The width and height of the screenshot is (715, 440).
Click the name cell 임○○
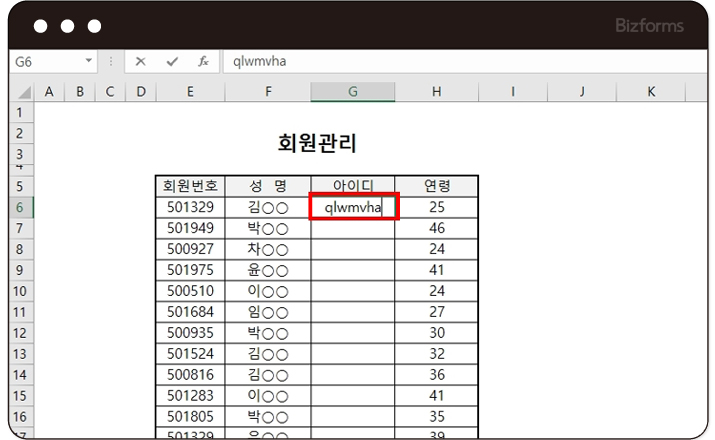pyautogui.click(x=268, y=312)
